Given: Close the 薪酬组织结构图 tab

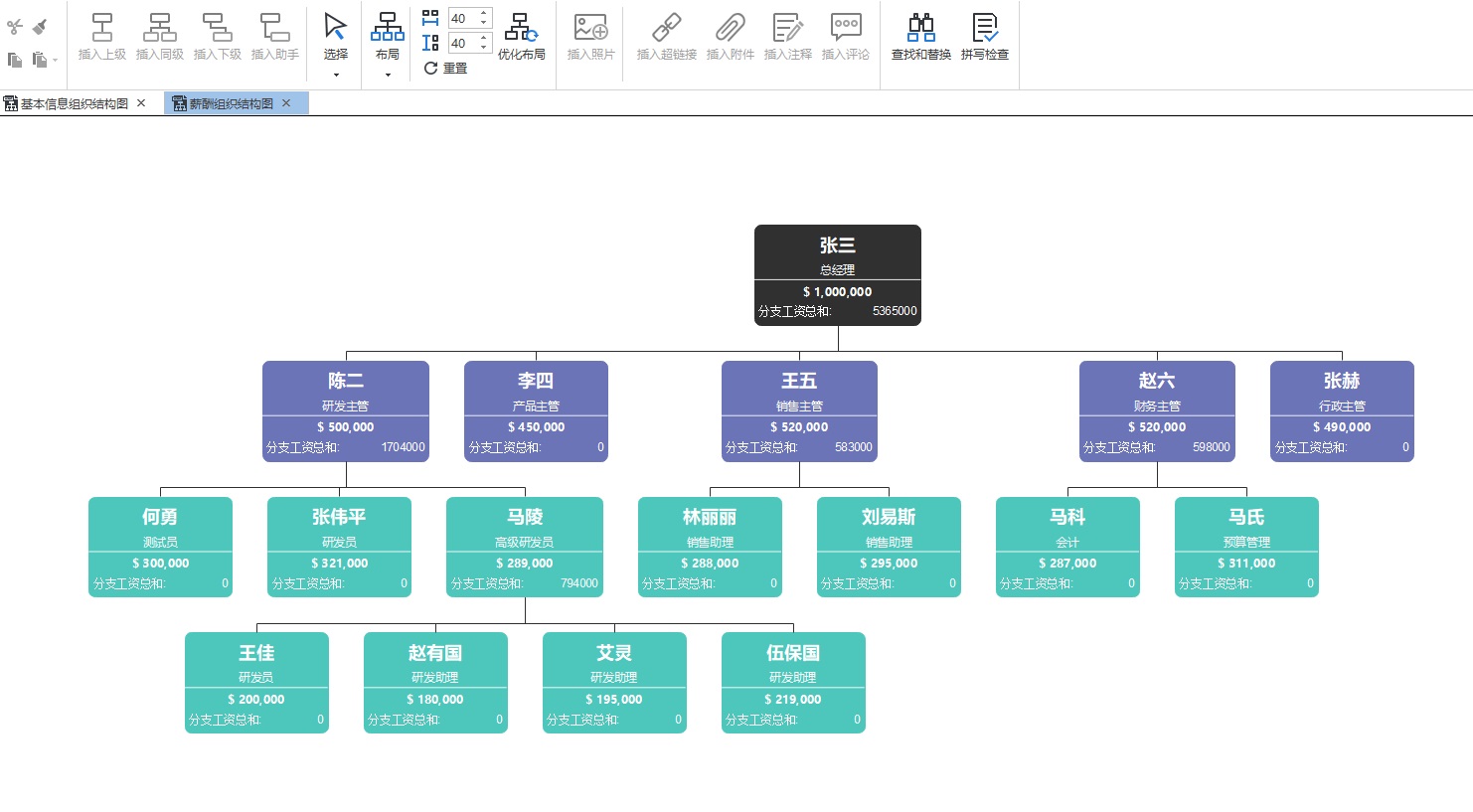Looking at the screenshot, I should [286, 103].
